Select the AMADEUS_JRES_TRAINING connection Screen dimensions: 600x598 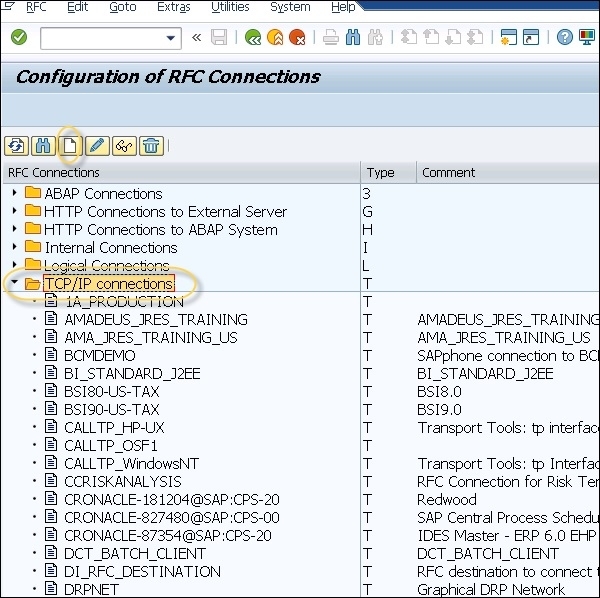(156, 319)
